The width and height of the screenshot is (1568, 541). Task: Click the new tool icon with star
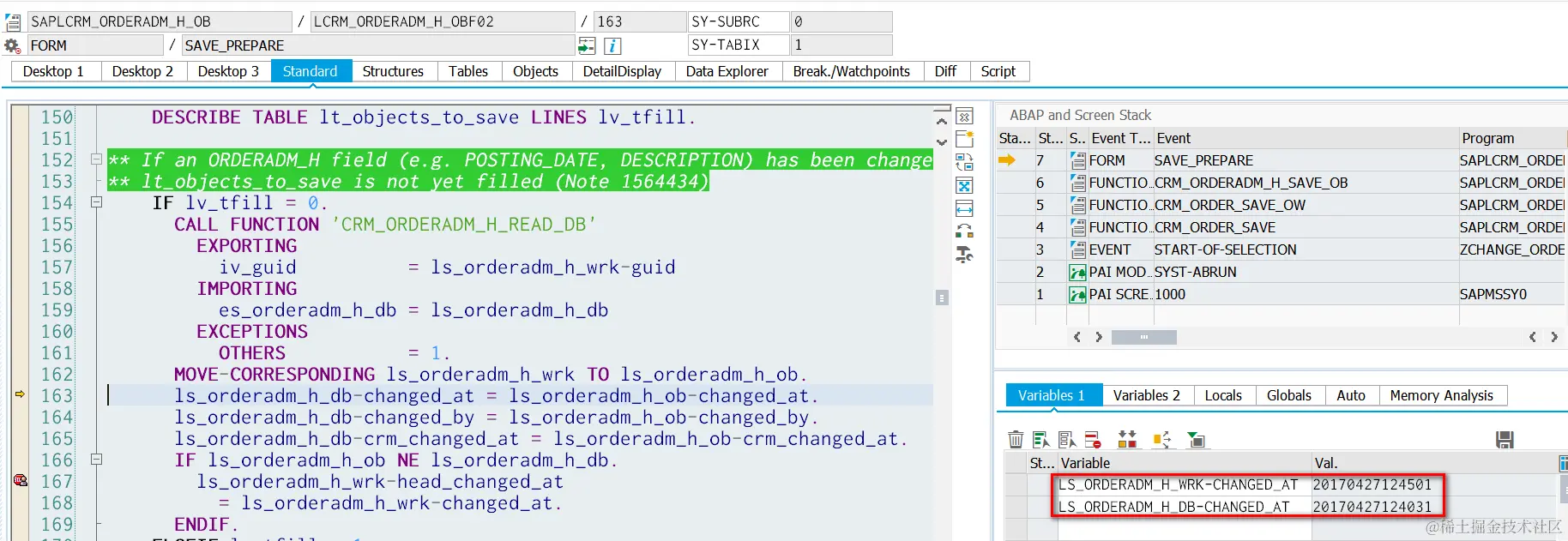pyautogui.click(x=964, y=139)
